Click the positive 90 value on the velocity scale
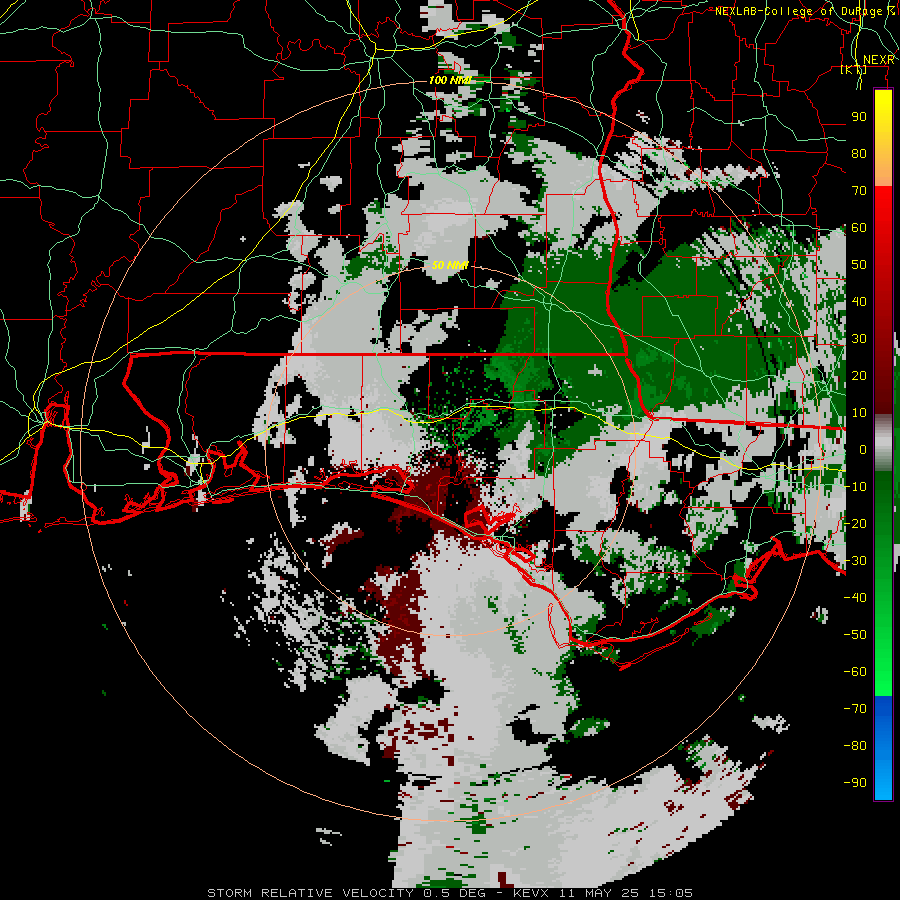900x900 pixels. pos(859,117)
